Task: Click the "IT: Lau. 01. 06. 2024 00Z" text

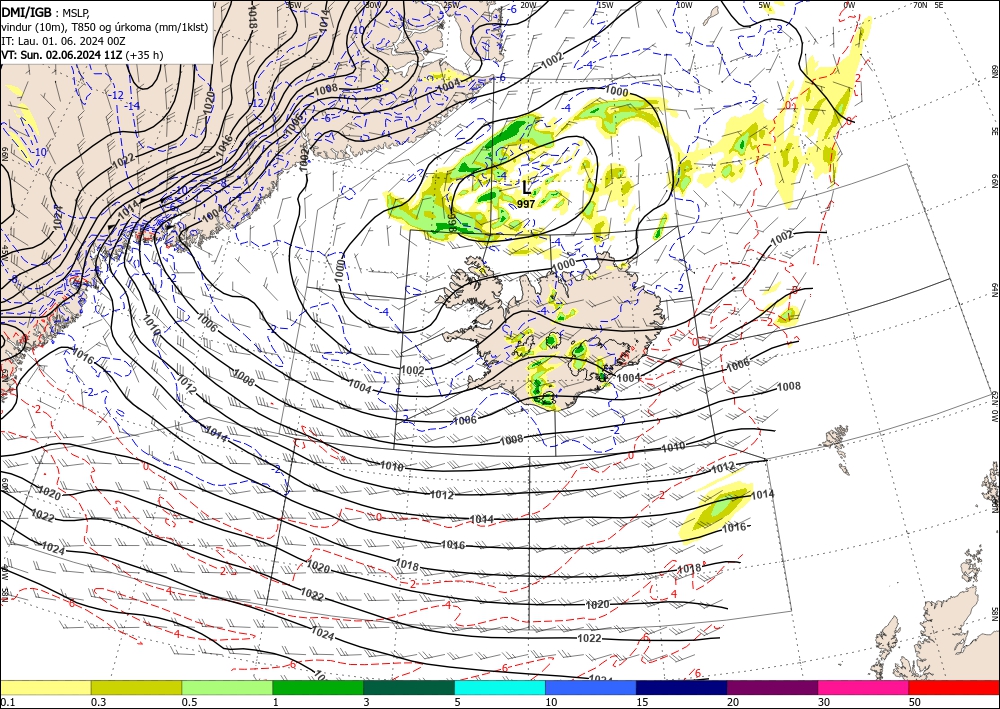Action: point(63,41)
